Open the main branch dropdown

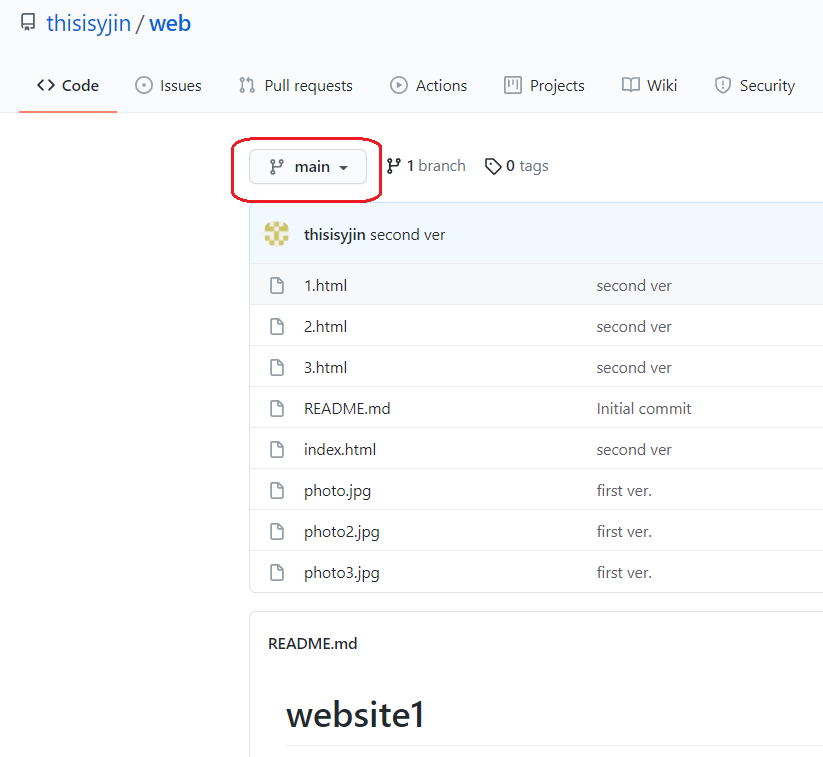pyautogui.click(x=308, y=166)
